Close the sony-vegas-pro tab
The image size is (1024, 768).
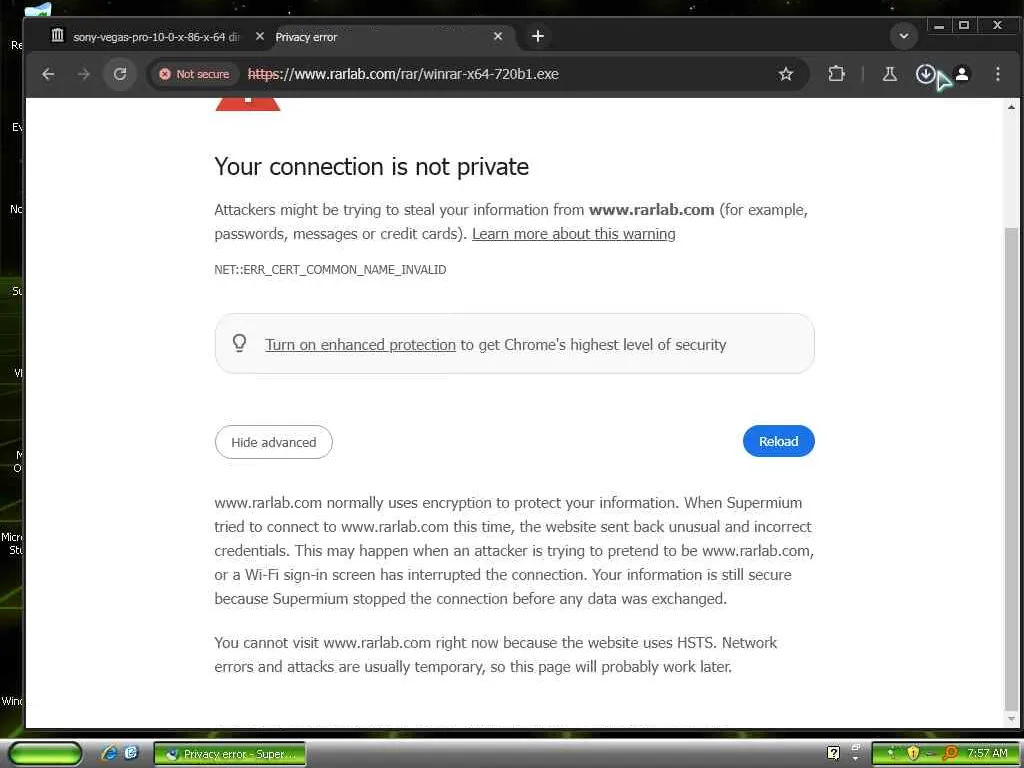coord(259,37)
